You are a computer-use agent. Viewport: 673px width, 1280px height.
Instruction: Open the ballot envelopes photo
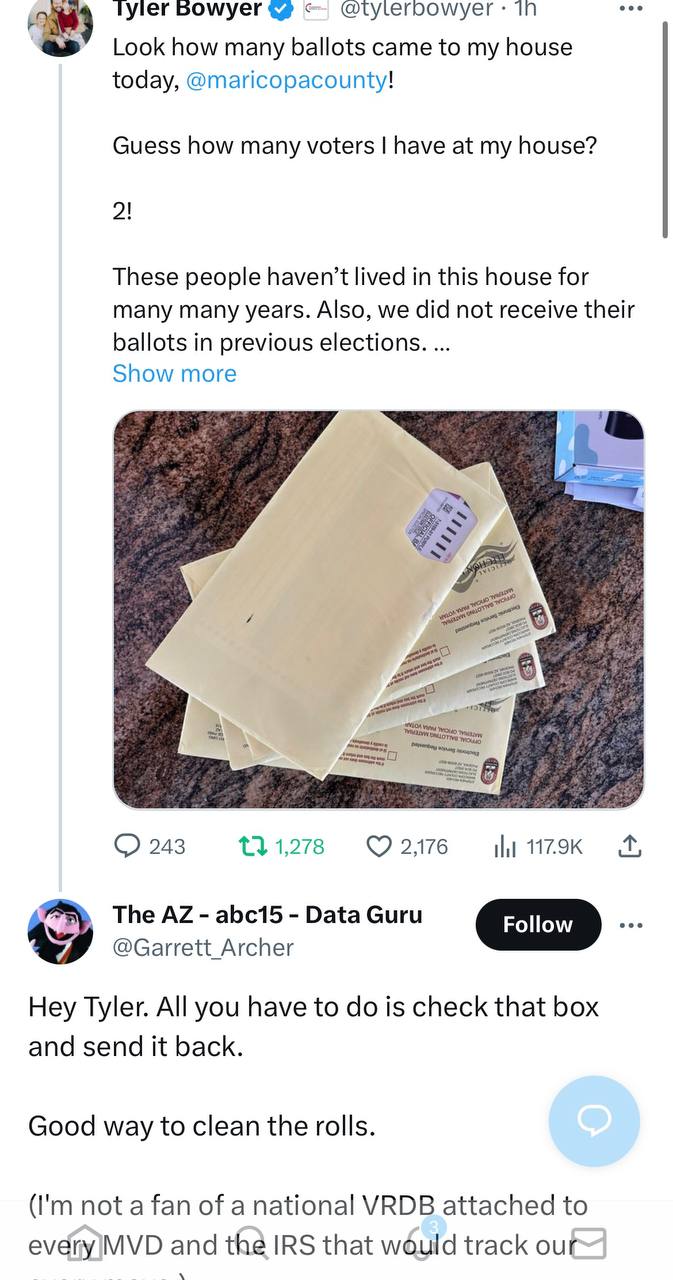click(x=378, y=609)
